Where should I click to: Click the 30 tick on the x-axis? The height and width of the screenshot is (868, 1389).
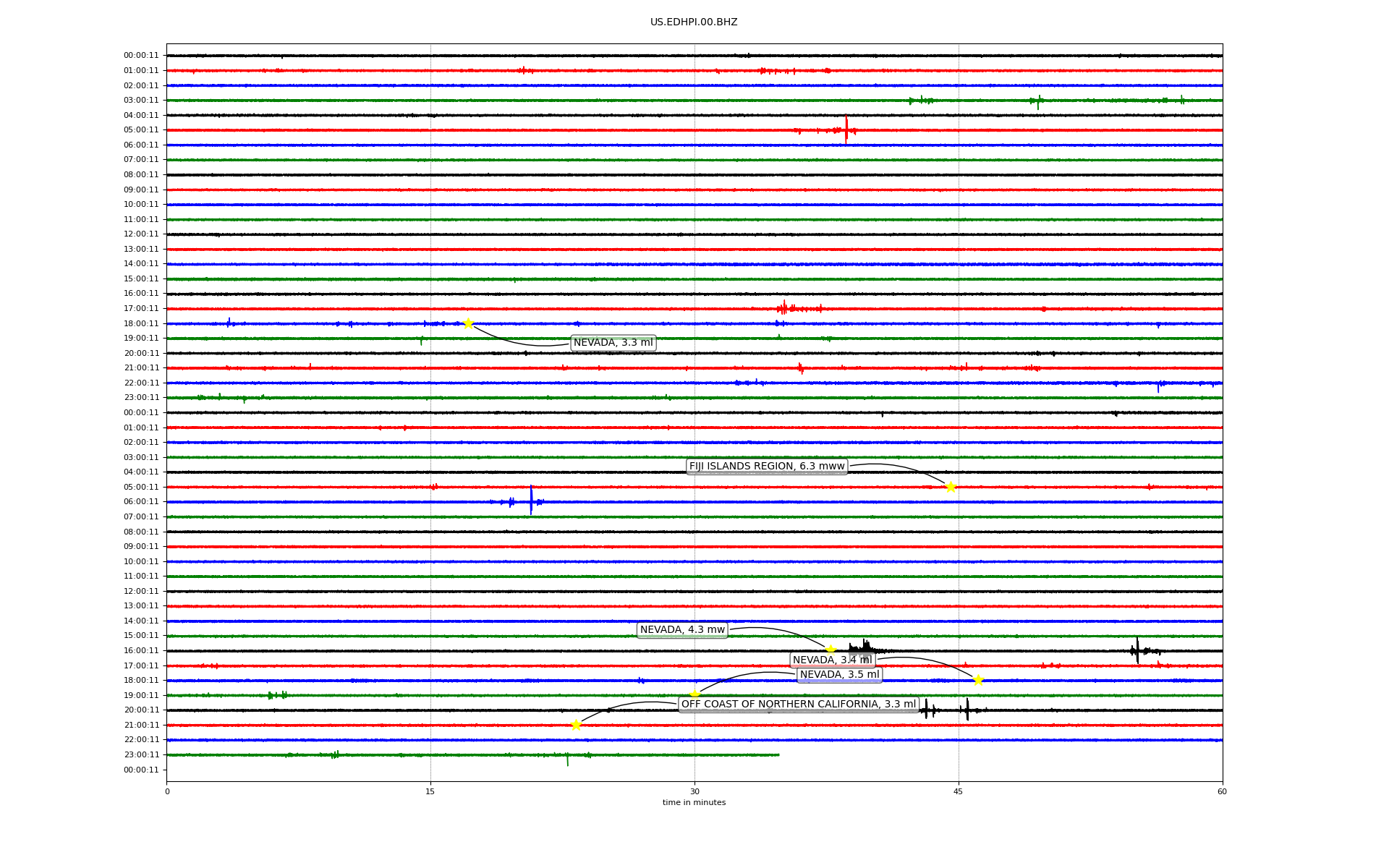coord(694,791)
